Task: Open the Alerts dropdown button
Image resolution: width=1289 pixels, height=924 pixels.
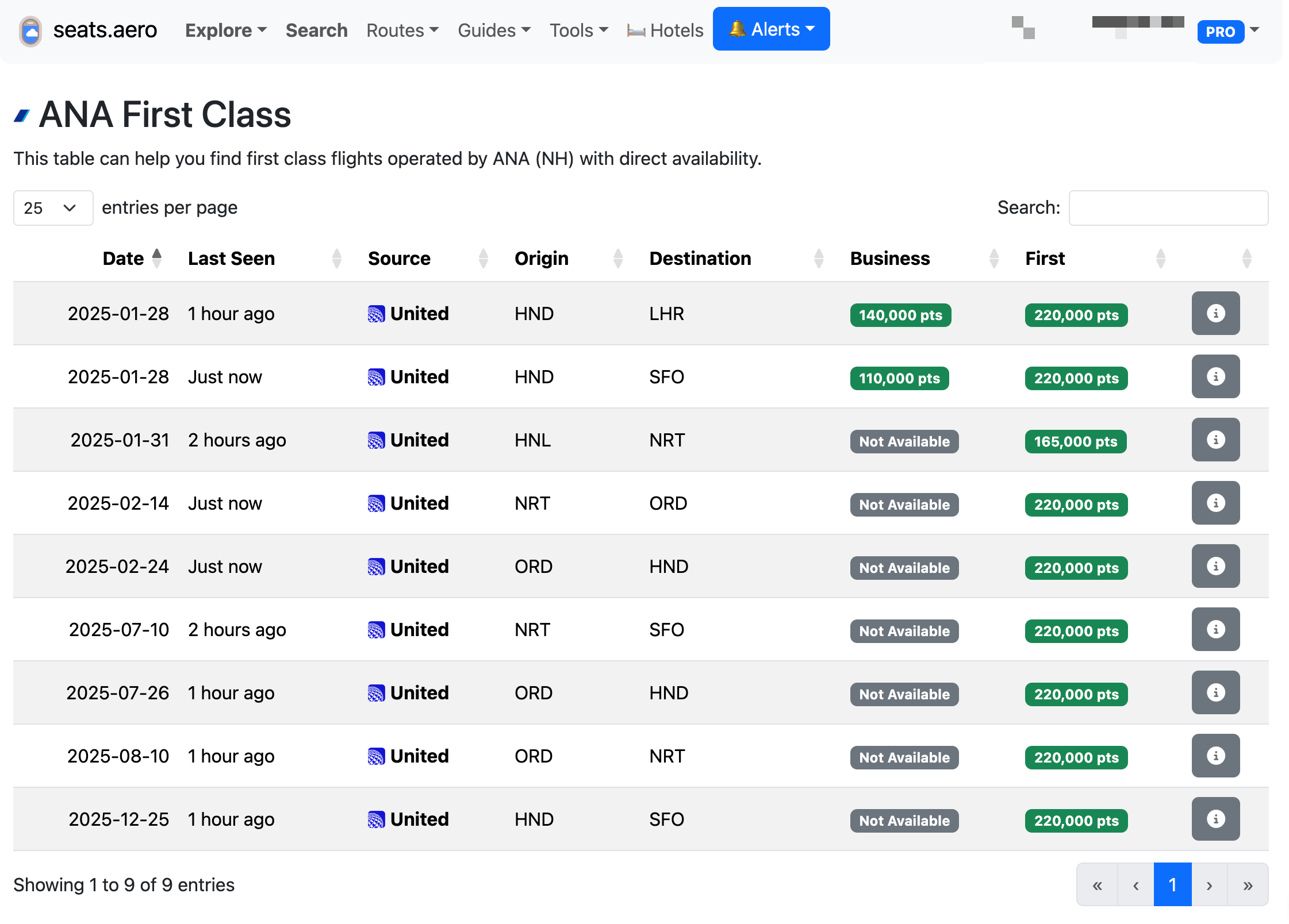Action: (x=771, y=29)
